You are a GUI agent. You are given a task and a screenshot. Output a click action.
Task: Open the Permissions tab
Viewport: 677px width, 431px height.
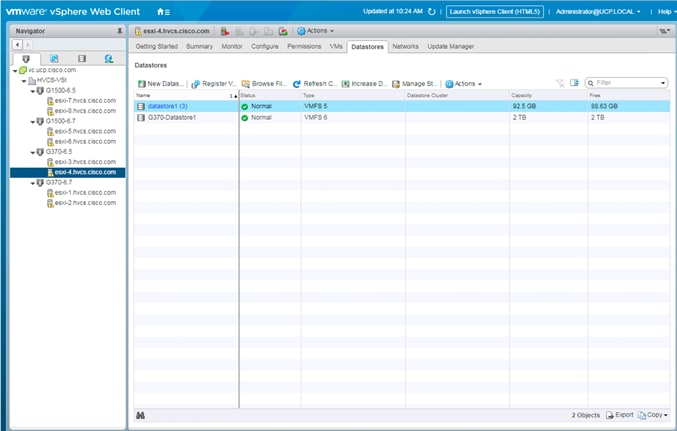point(304,46)
